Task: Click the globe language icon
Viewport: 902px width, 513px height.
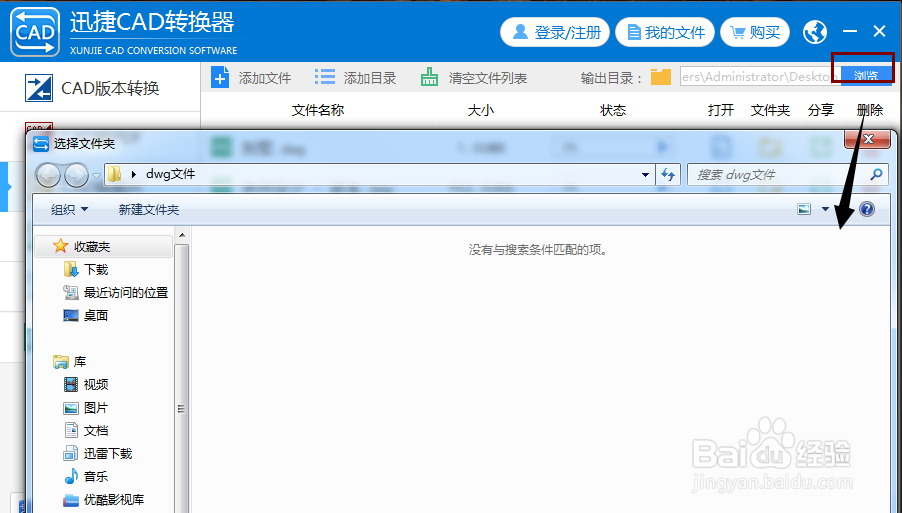Action: click(815, 32)
